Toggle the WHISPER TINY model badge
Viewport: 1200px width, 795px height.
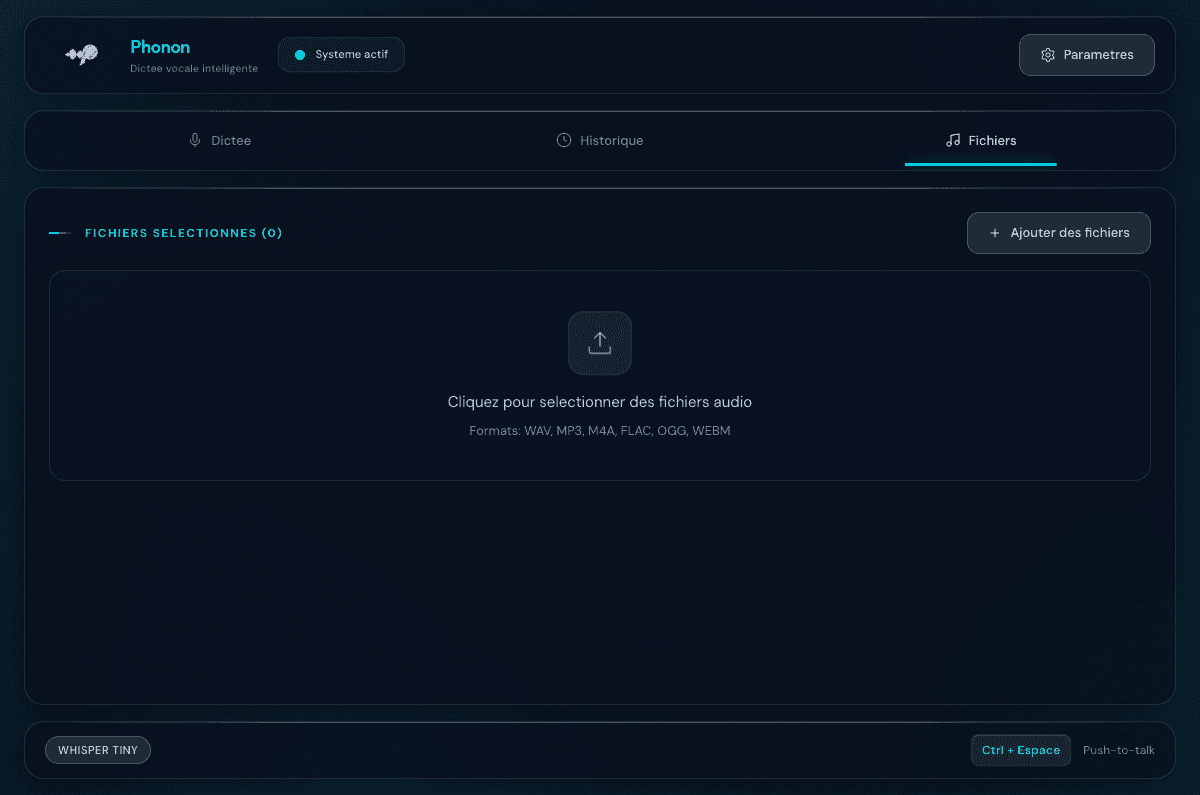pyautogui.click(x=97, y=749)
